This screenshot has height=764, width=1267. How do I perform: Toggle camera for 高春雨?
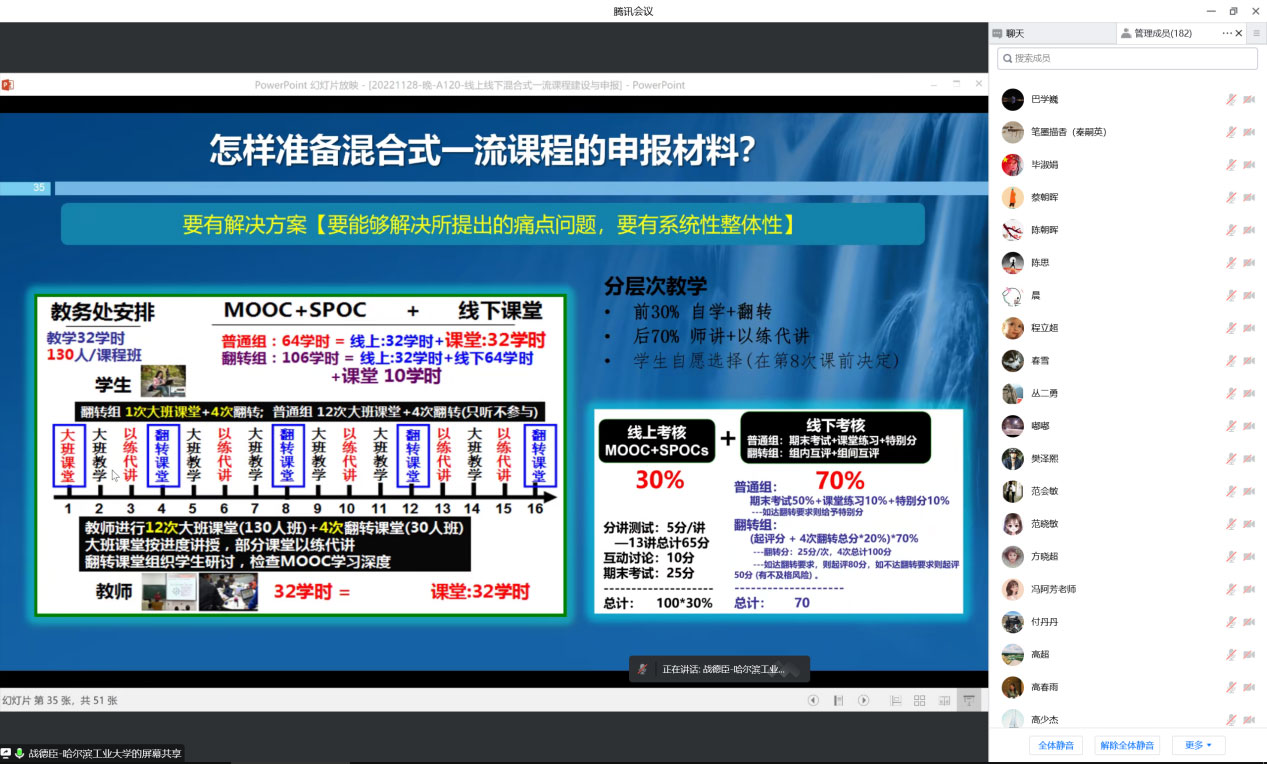(1248, 686)
